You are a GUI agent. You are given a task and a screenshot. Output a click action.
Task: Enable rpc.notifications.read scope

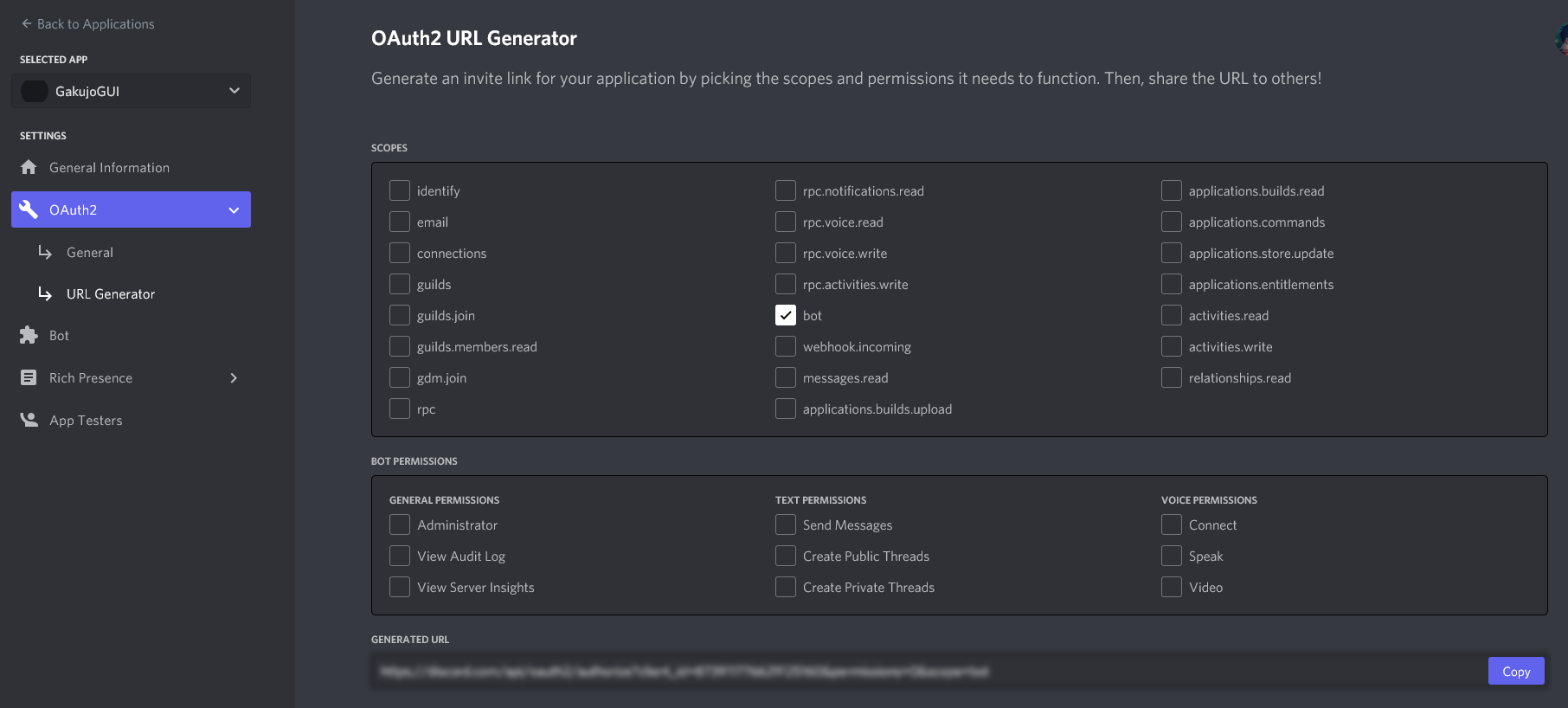pos(786,190)
